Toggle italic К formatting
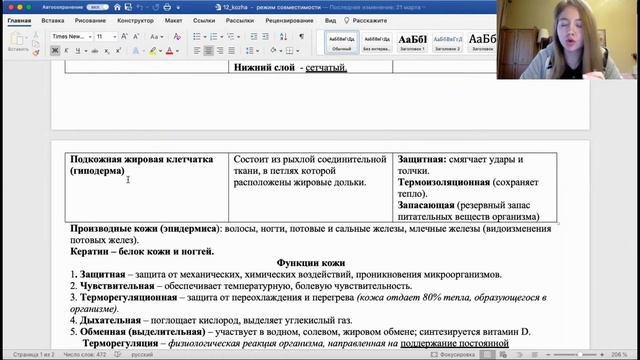Screen dimensions: 640x360 tap(66, 51)
